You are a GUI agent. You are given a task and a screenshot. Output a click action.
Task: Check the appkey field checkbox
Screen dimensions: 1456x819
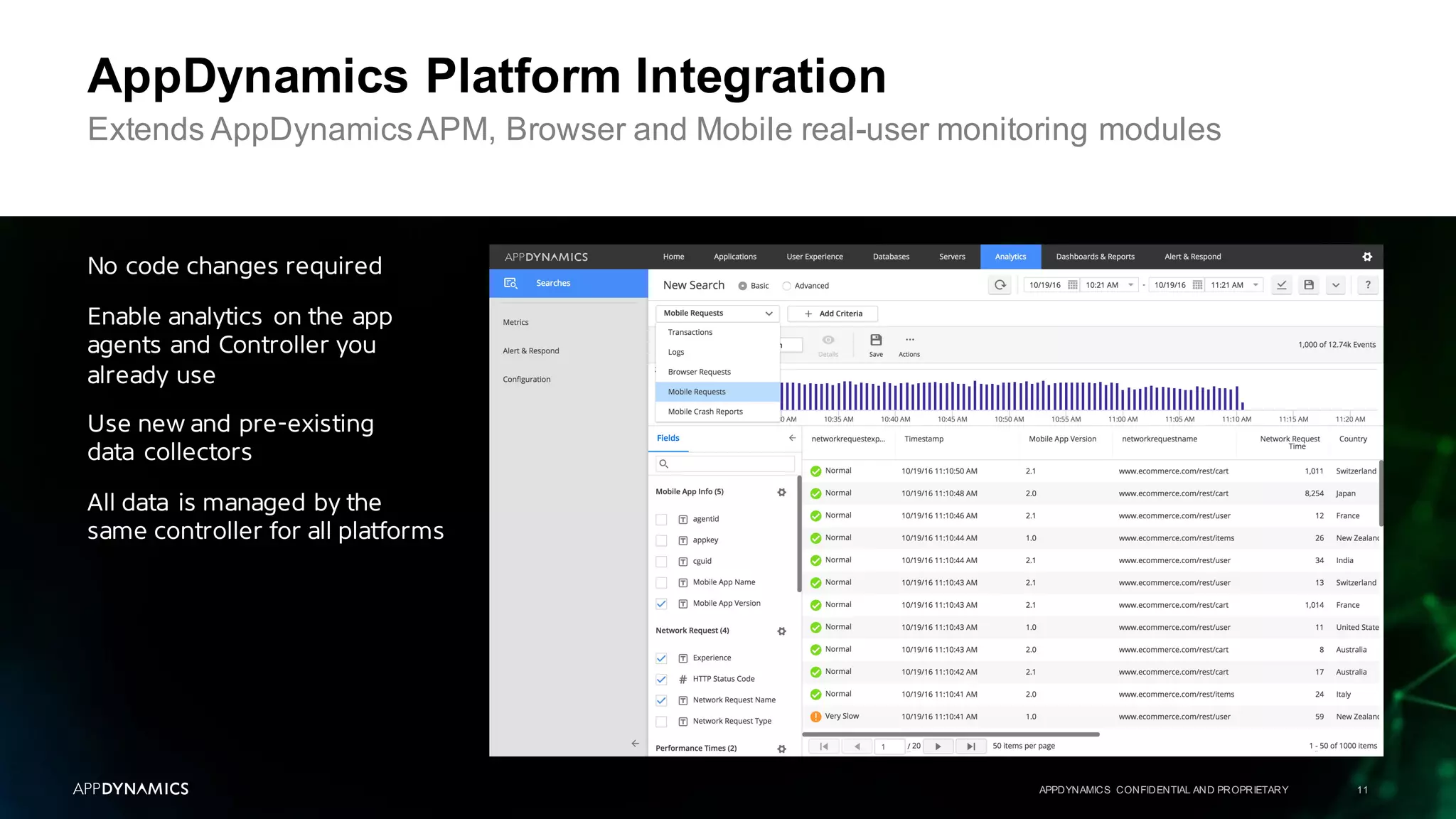click(x=661, y=540)
